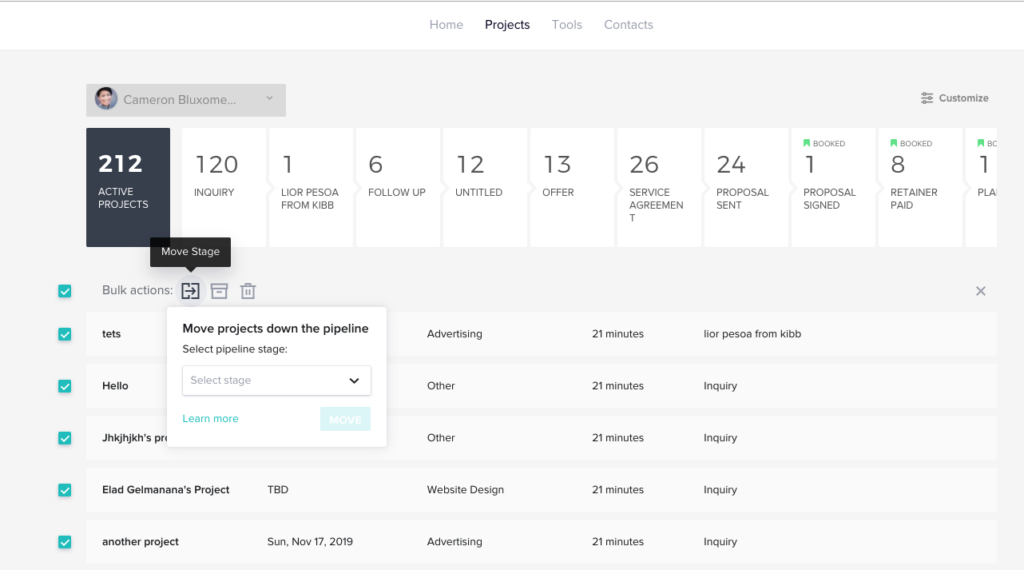
Task: Switch to the Contacts tab
Action: pyautogui.click(x=628, y=25)
